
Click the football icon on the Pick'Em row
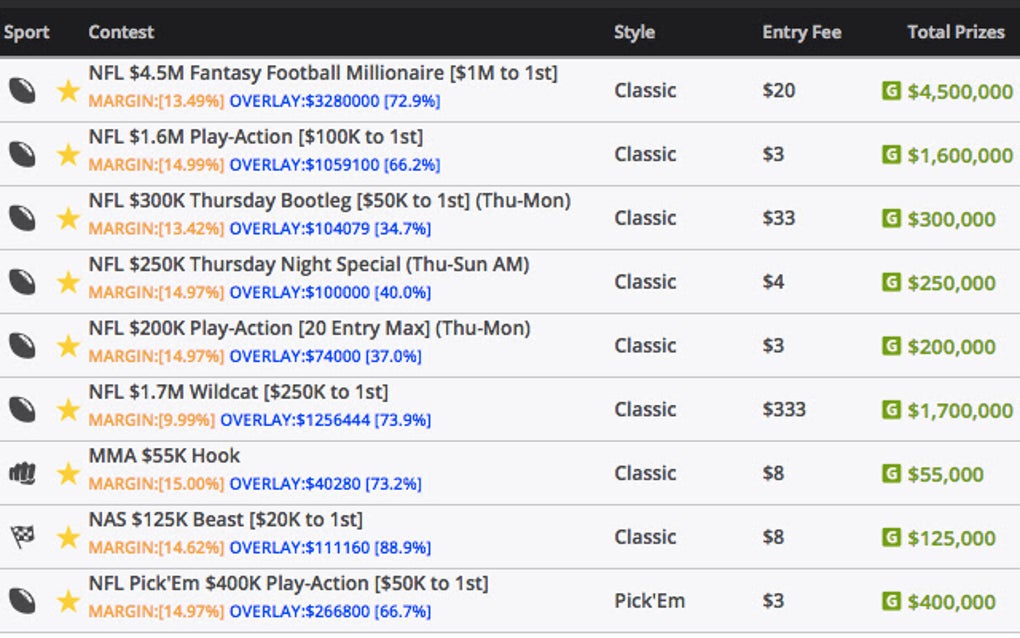[x=24, y=600]
